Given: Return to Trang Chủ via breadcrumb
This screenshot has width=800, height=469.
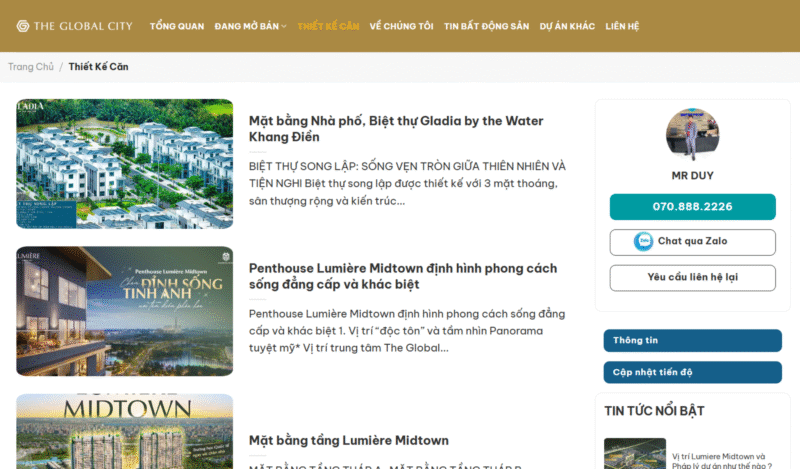Looking at the screenshot, I should pyautogui.click(x=31, y=67).
